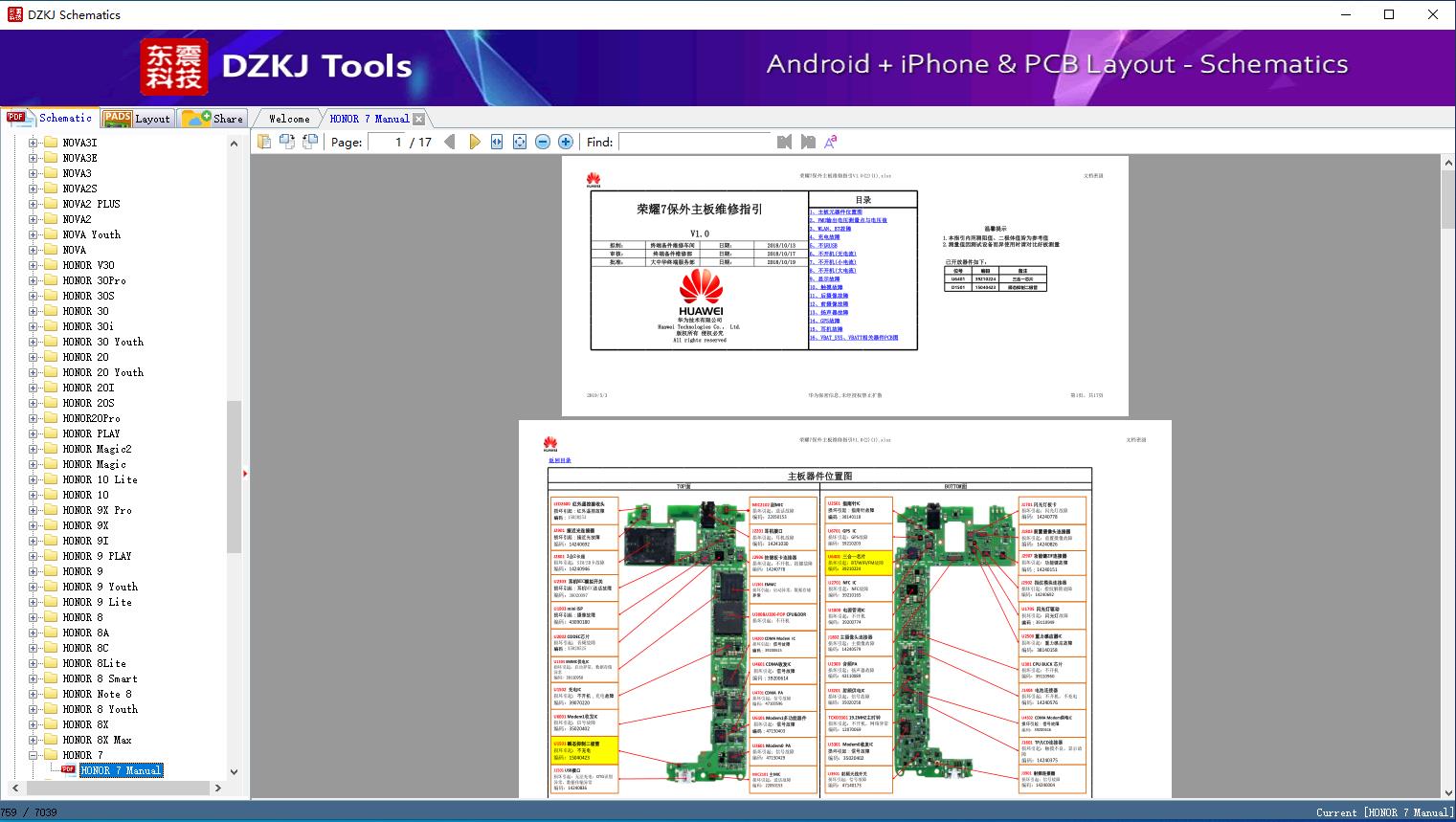1456x822 pixels.
Task: Toggle match case for Find
Action: click(x=831, y=142)
